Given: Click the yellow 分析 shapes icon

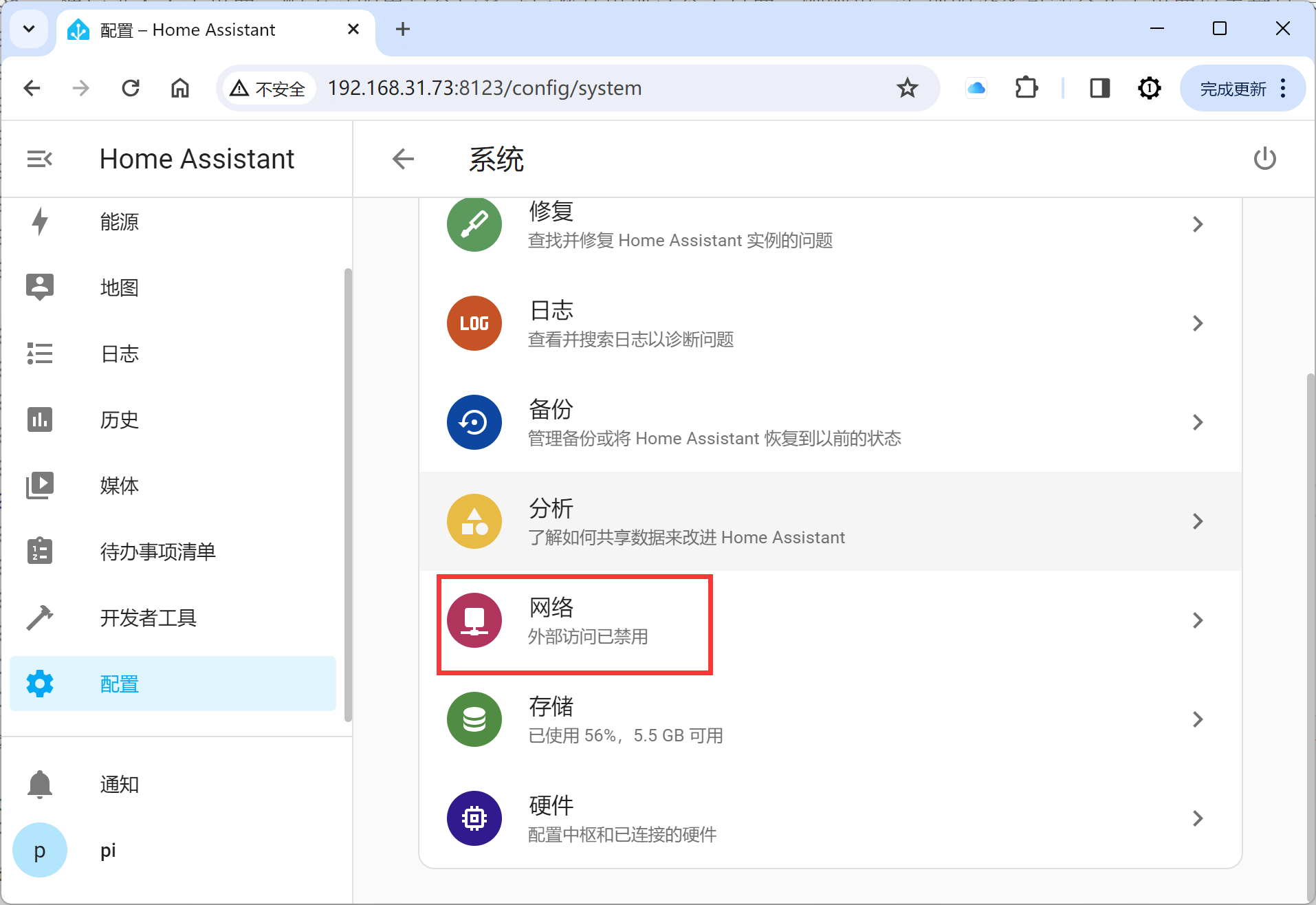Looking at the screenshot, I should [474, 521].
